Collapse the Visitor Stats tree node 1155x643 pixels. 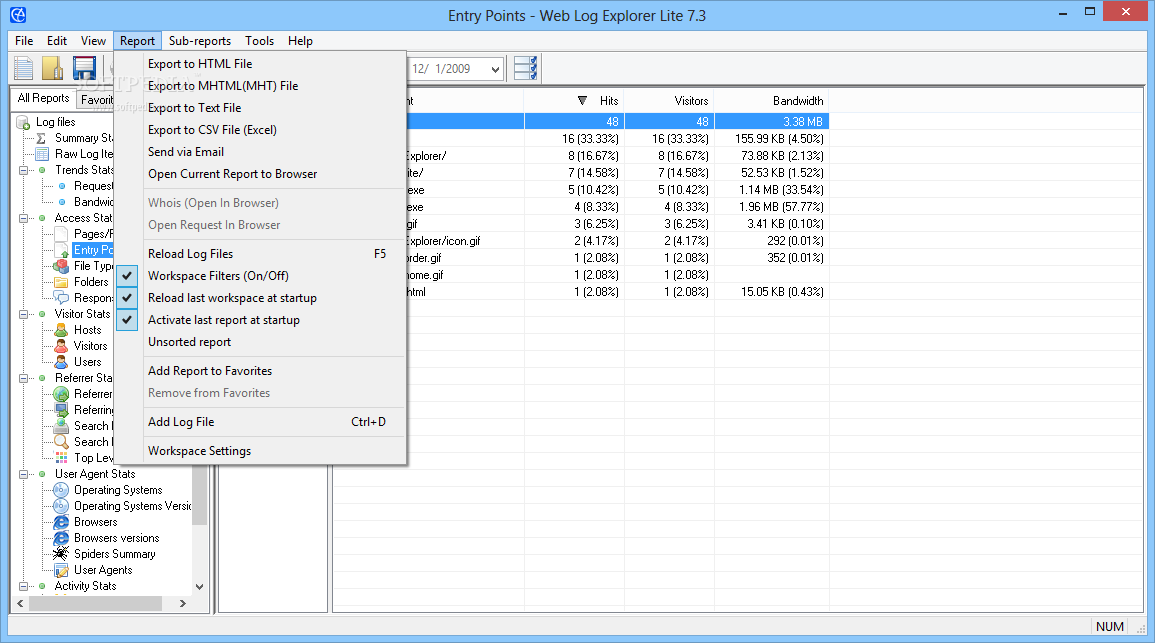(x=23, y=315)
